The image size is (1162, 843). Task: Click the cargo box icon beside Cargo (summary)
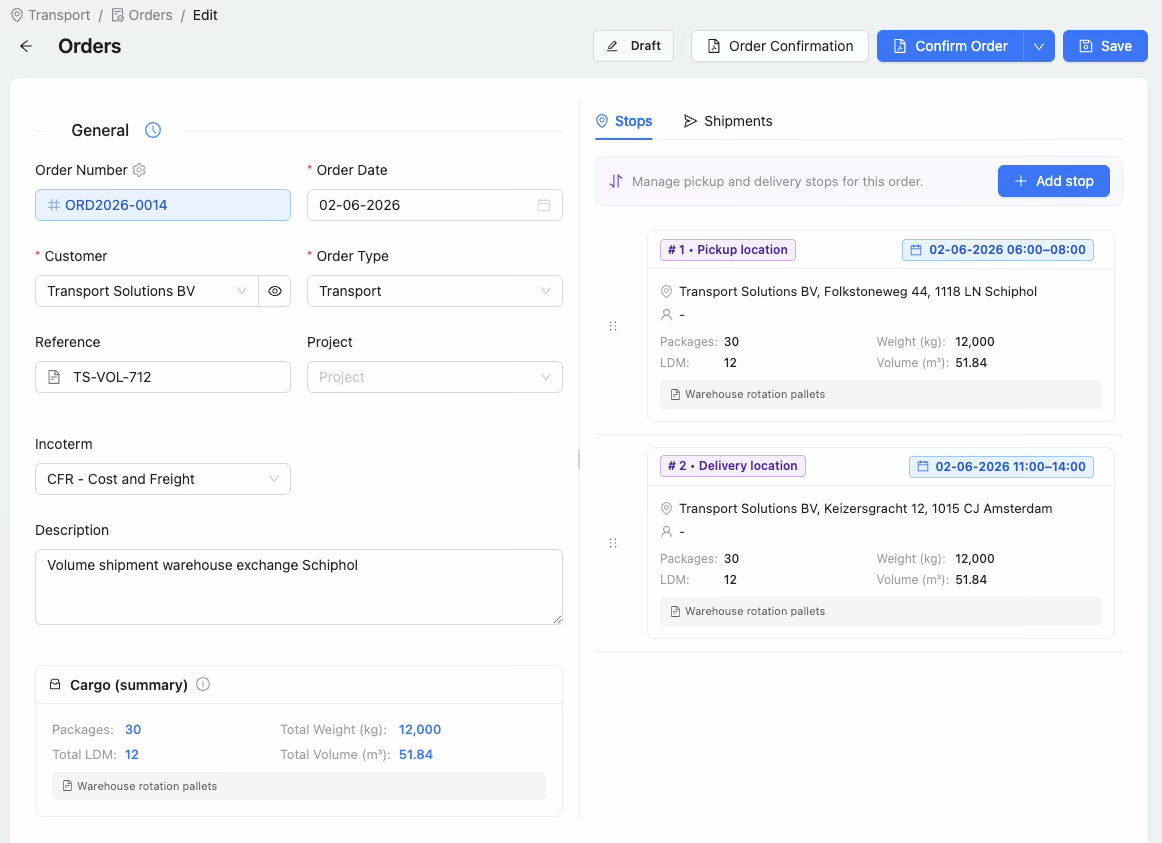pos(55,684)
